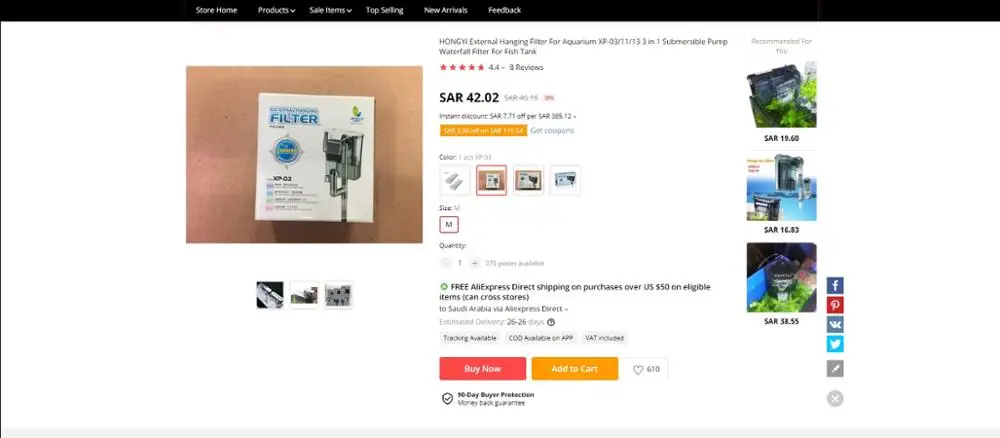Open the Get coupons link

[x=552, y=131]
